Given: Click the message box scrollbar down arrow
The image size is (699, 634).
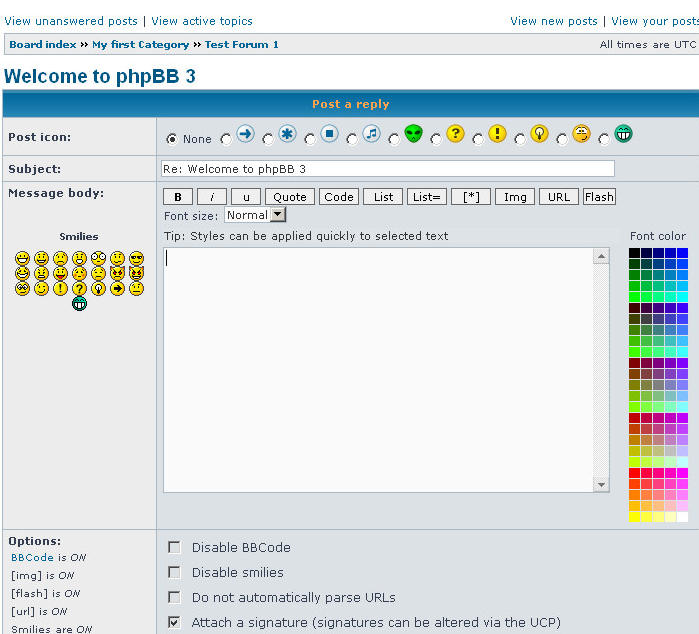Looking at the screenshot, I should tap(601, 484).
